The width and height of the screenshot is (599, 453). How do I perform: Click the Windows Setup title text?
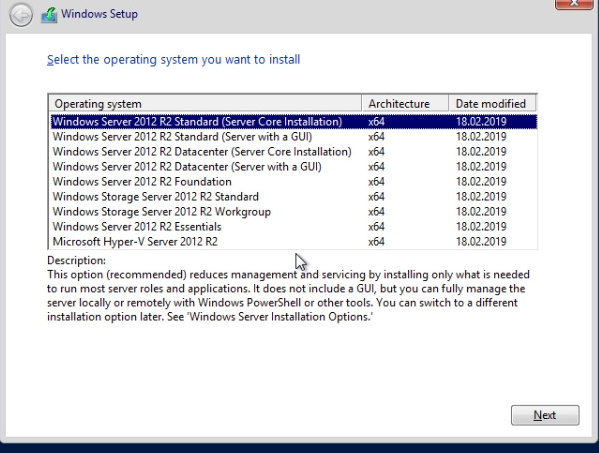coord(99,14)
